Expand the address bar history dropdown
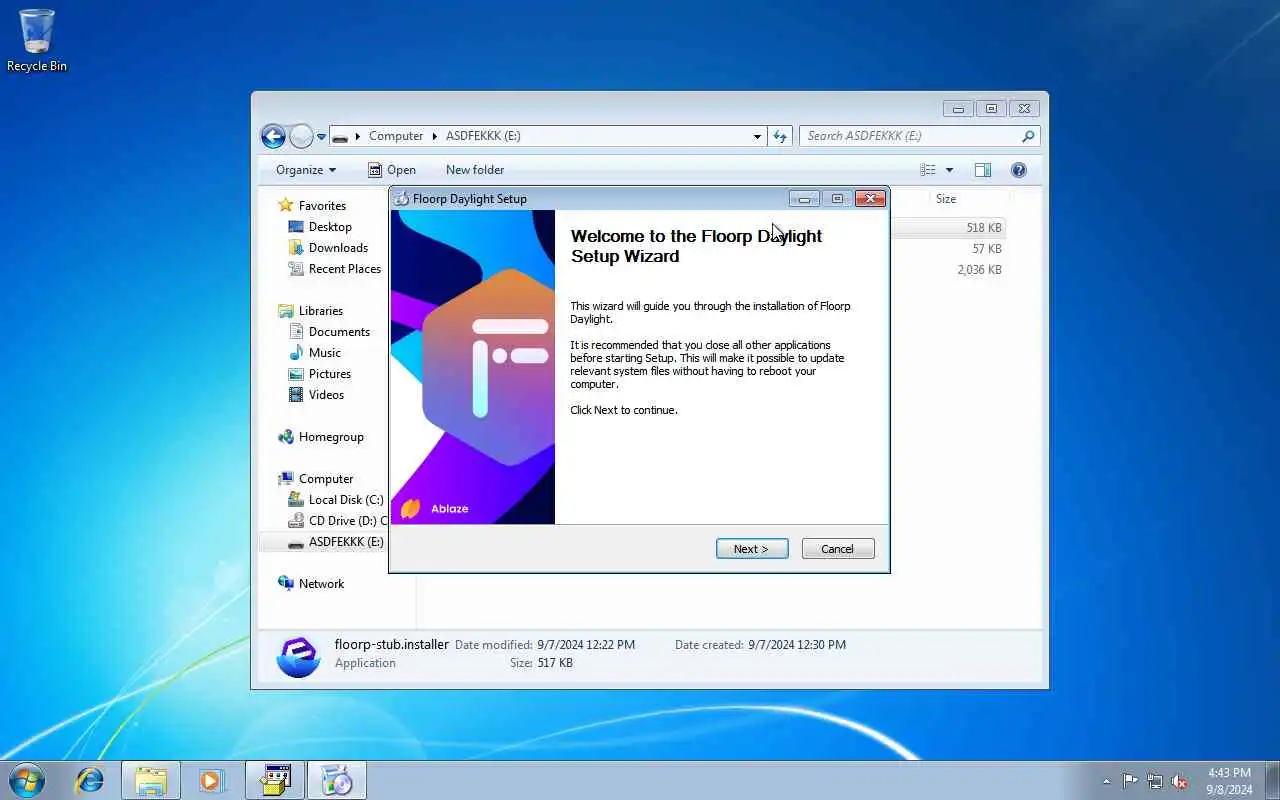Image resolution: width=1280 pixels, height=800 pixels. (x=757, y=136)
